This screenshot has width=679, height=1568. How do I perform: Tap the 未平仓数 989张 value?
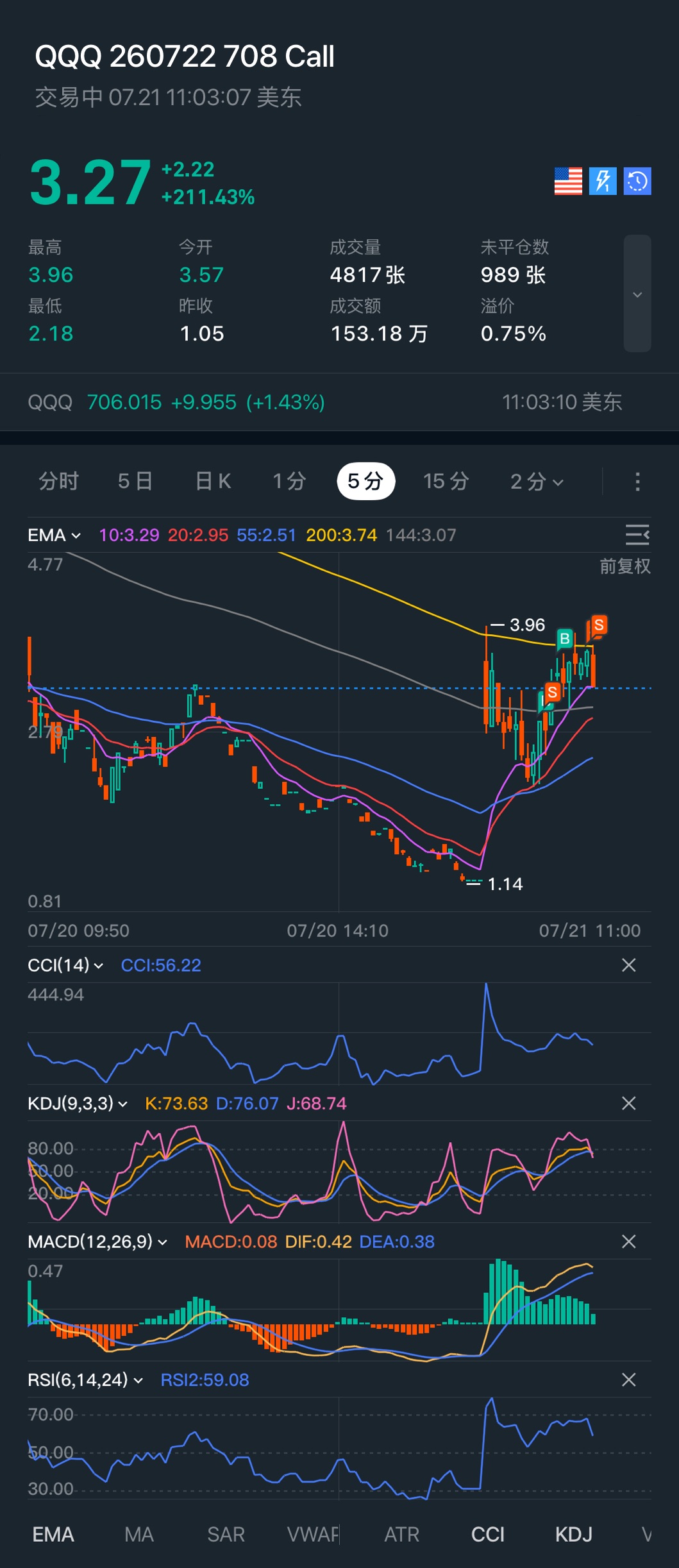tap(513, 275)
